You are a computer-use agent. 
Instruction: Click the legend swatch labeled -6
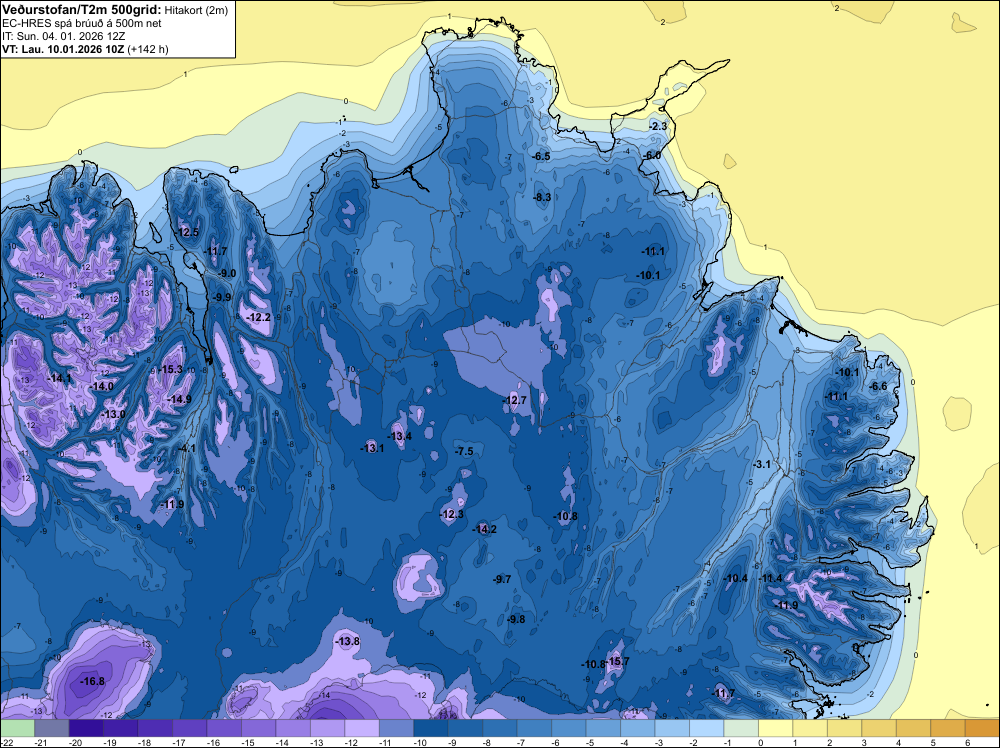coord(568,728)
